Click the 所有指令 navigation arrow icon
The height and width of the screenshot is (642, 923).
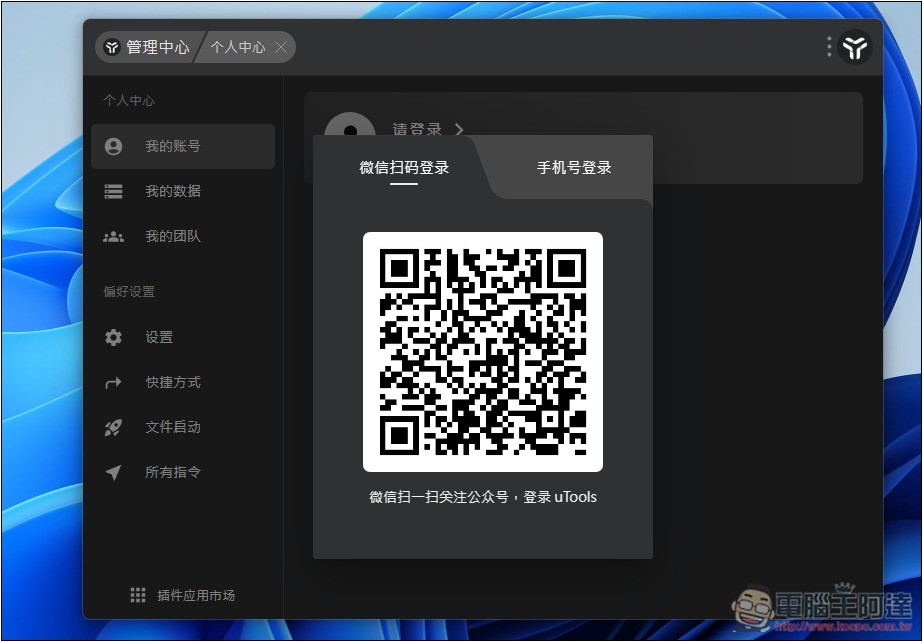114,472
